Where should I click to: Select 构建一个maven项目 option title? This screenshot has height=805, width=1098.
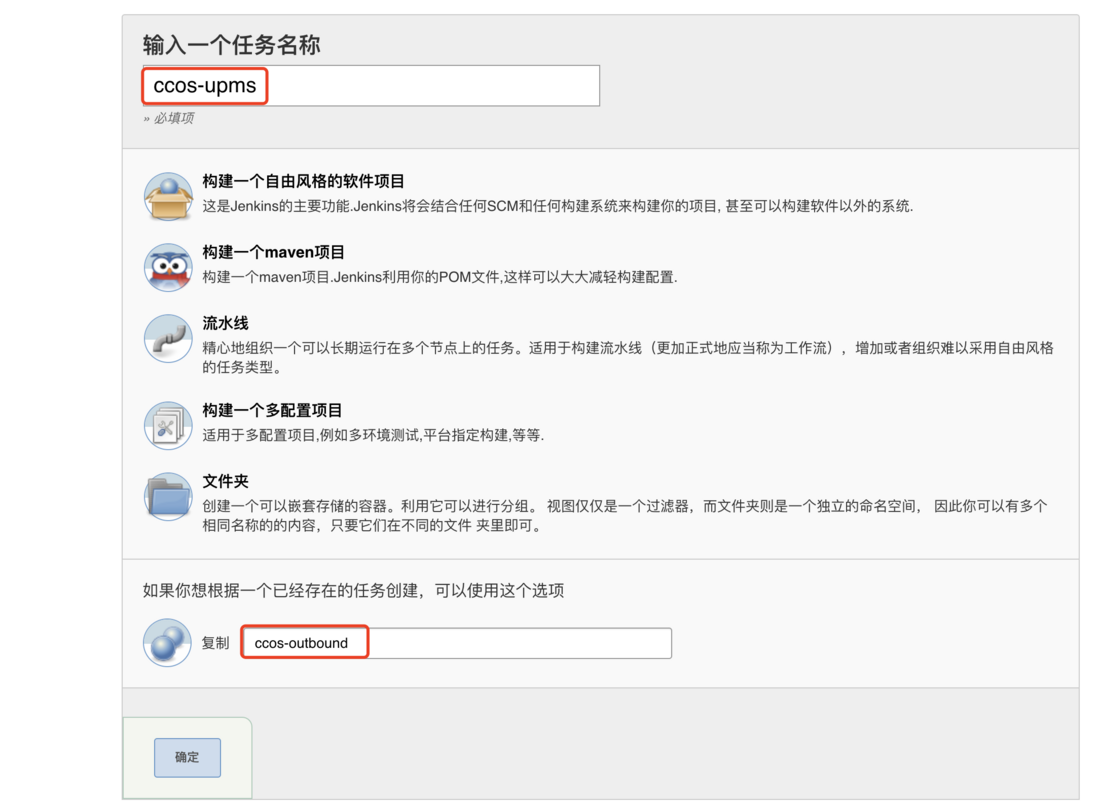tap(273, 252)
